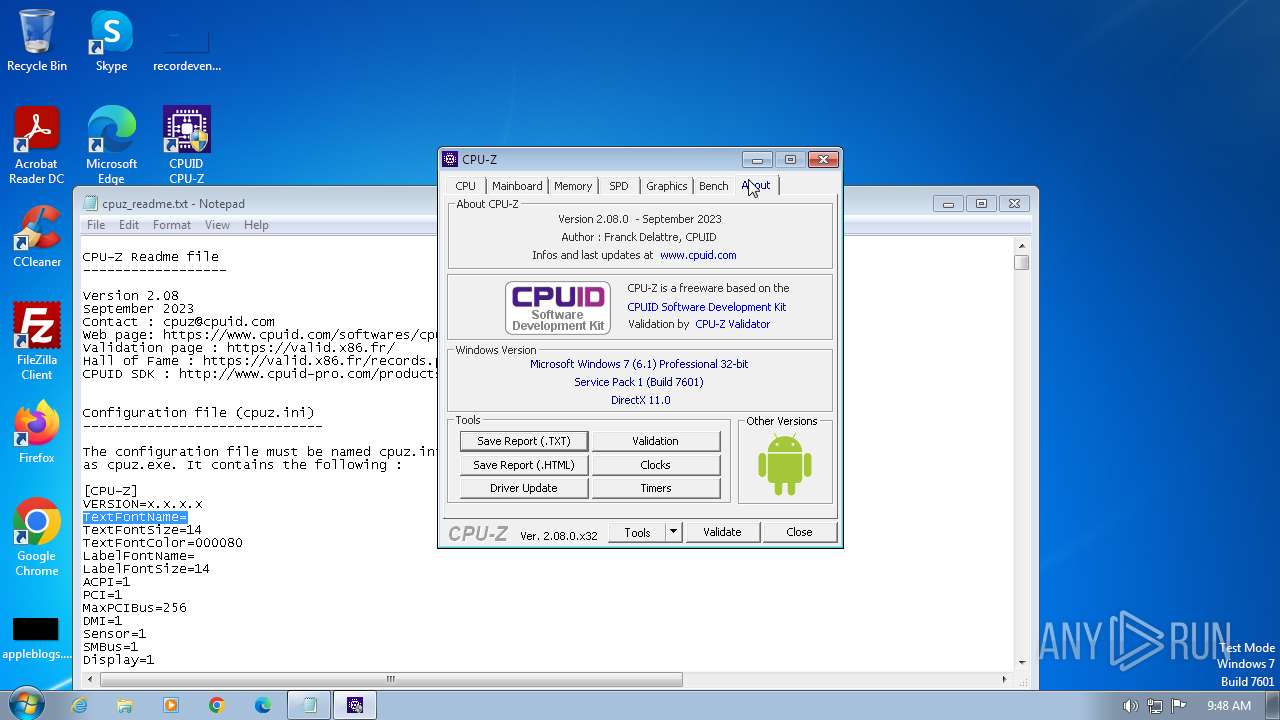Open Internet Explorer from the taskbar
The height and width of the screenshot is (720, 1280).
pos(79,705)
